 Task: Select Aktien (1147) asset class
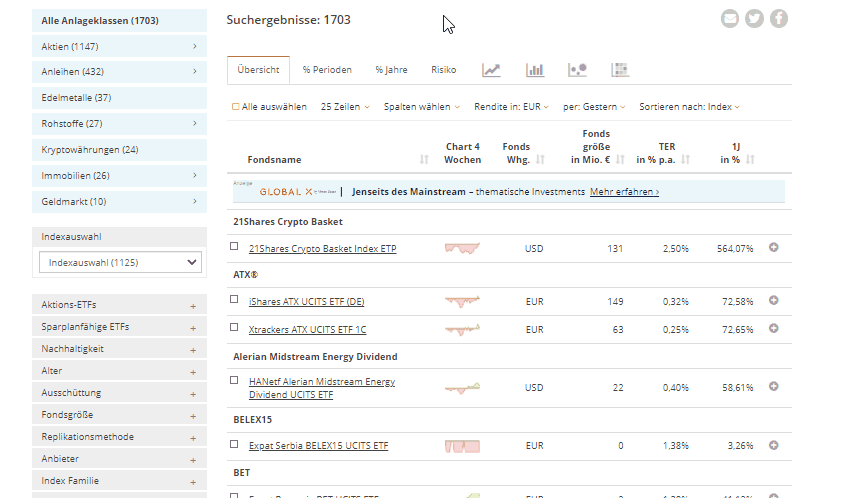(119, 46)
